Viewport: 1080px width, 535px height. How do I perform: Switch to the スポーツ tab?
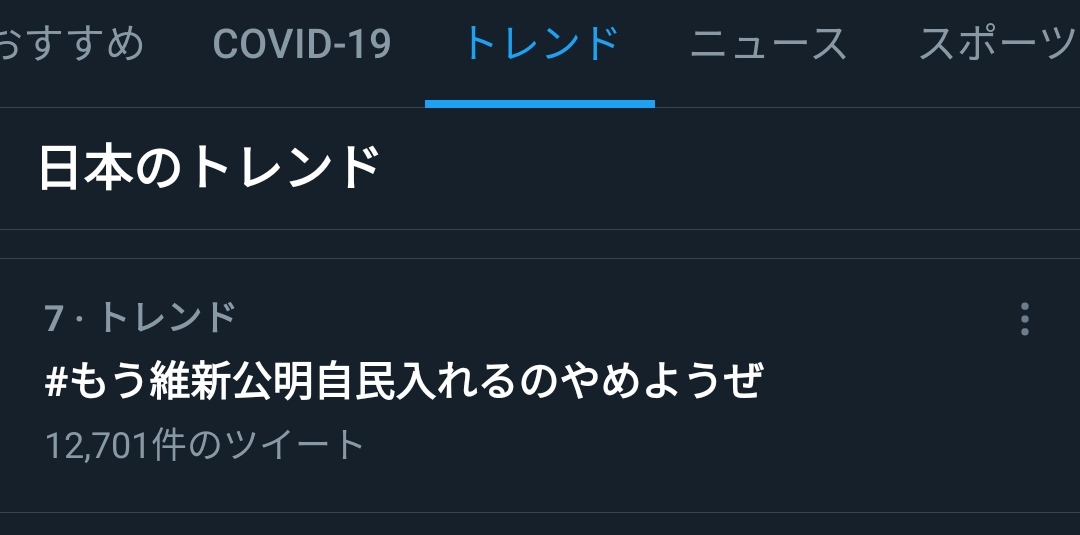(x=999, y=43)
